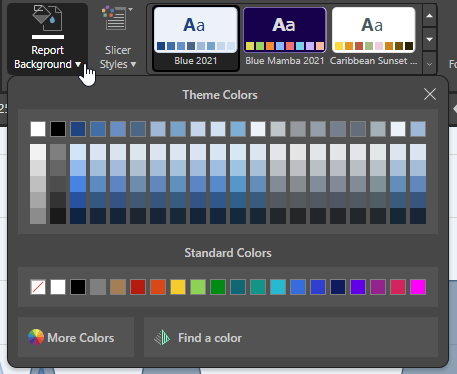This screenshot has width=457, height=374.
Task: Expand the theme gallery with the bottom arrow
Action: [429, 63]
